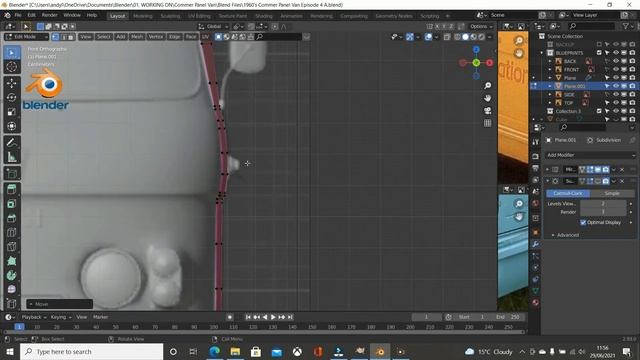The image size is (640, 360).
Task: Open the Render properties tab icon
Action: 536,157
